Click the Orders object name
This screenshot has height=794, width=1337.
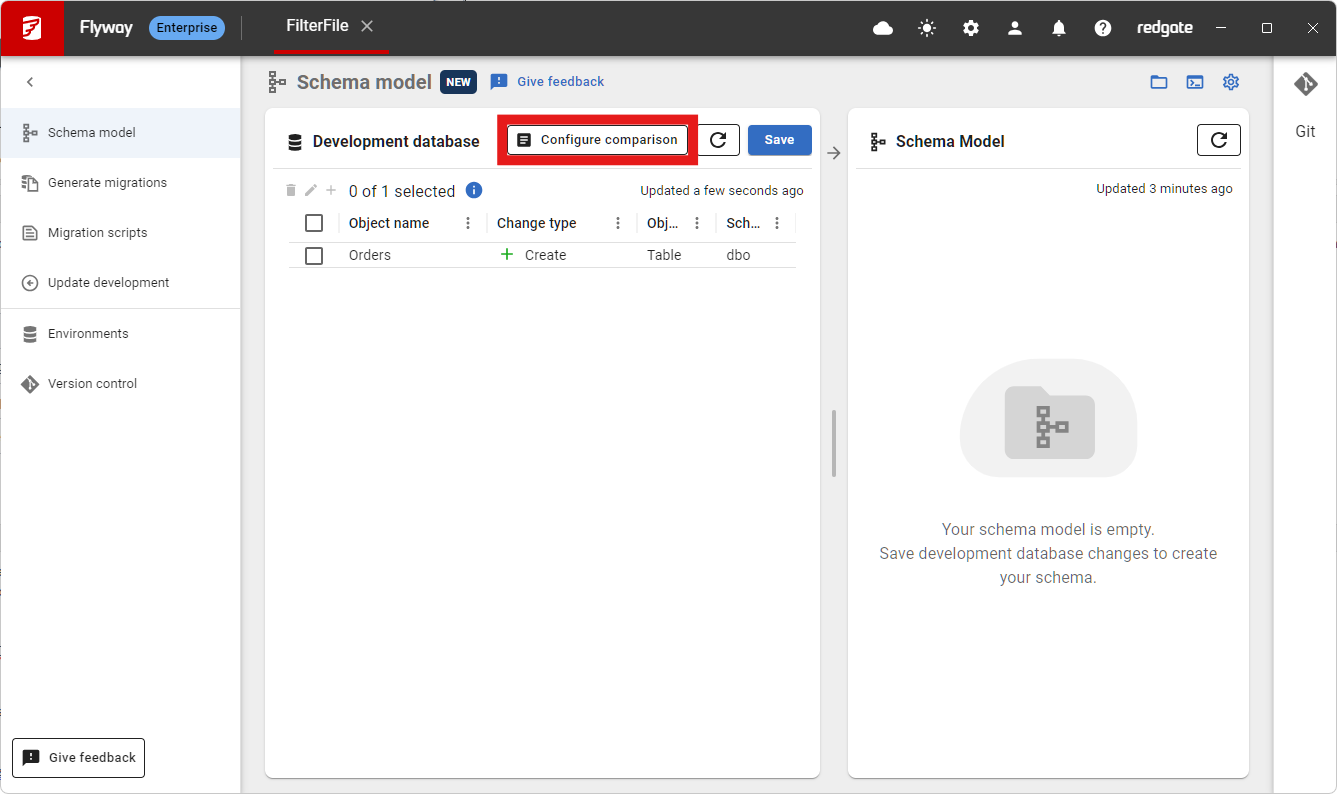pos(370,256)
